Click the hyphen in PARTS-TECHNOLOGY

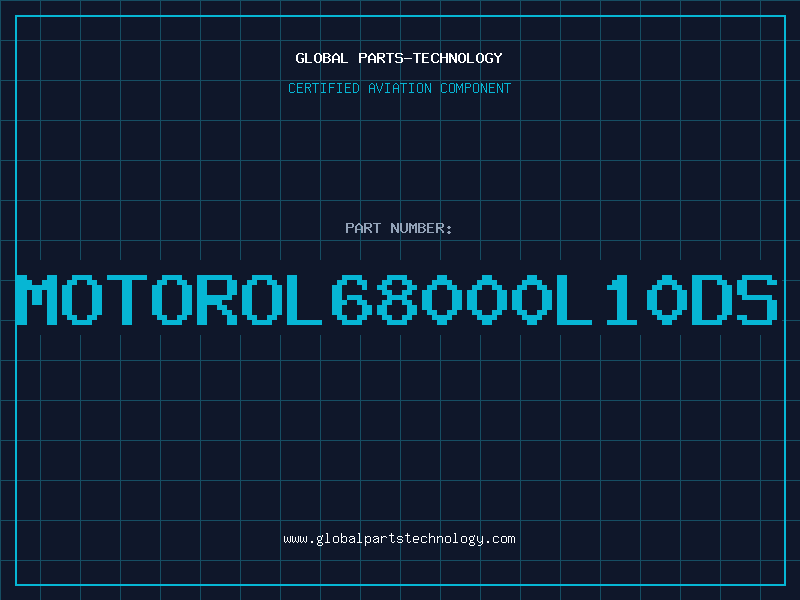point(407,59)
